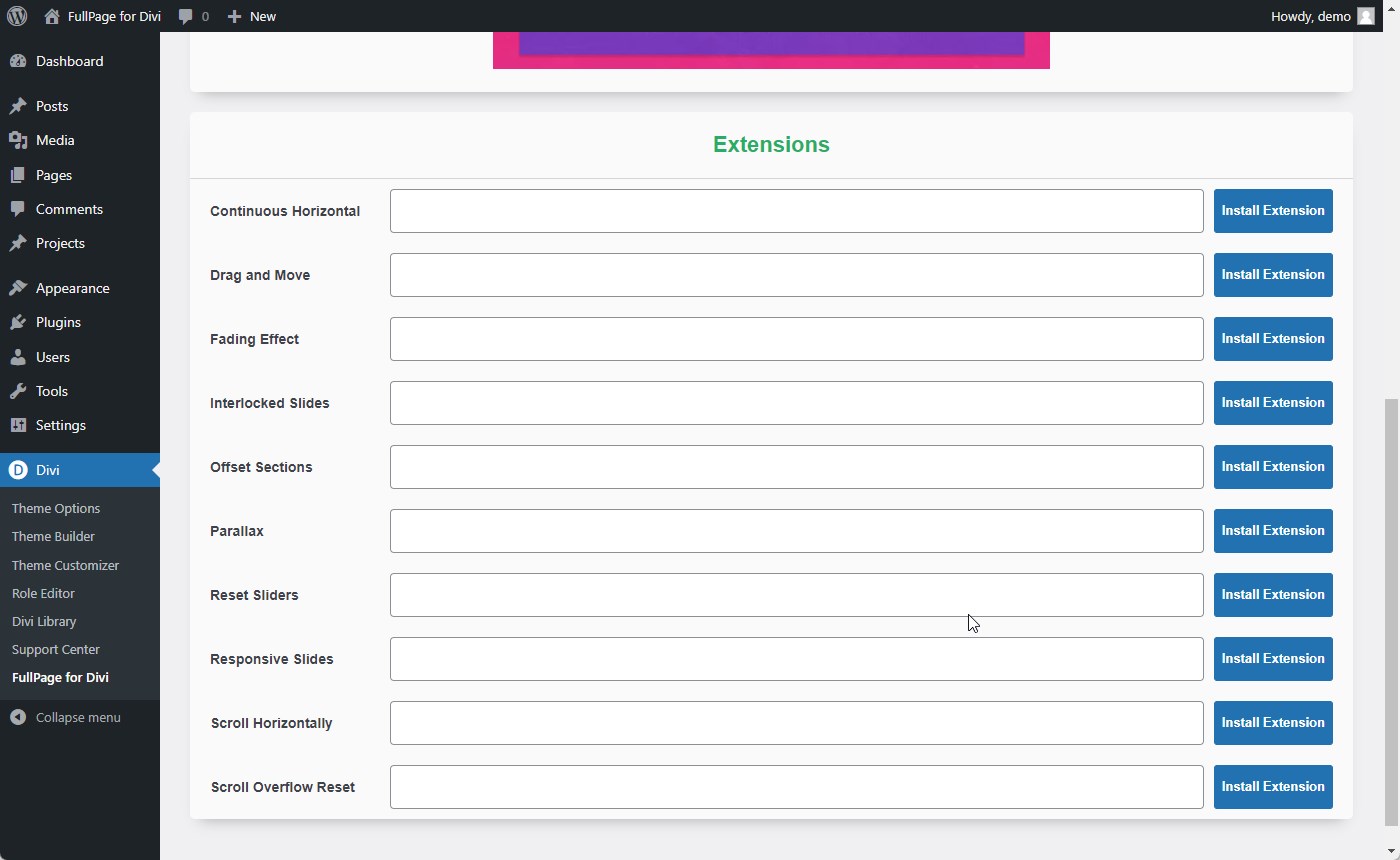Install the Scroll Overflow Reset extension
The image size is (1400, 860).
pos(1273,787)
